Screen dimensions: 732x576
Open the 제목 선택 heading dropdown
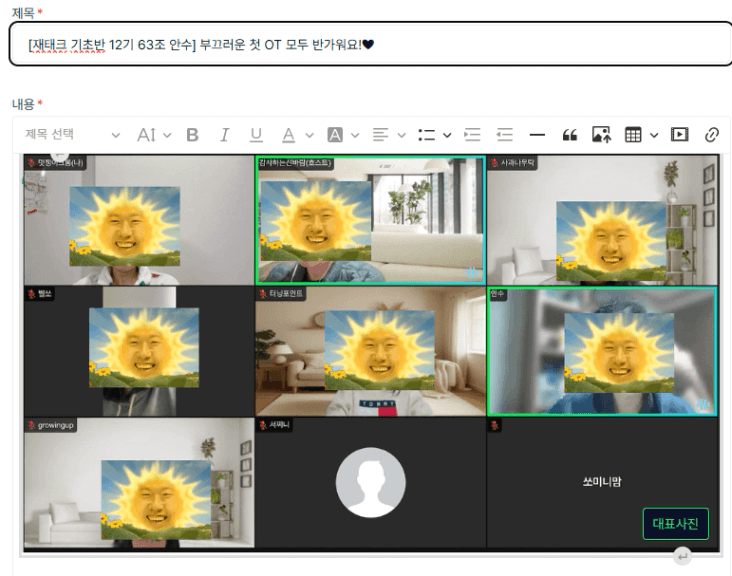72,135
